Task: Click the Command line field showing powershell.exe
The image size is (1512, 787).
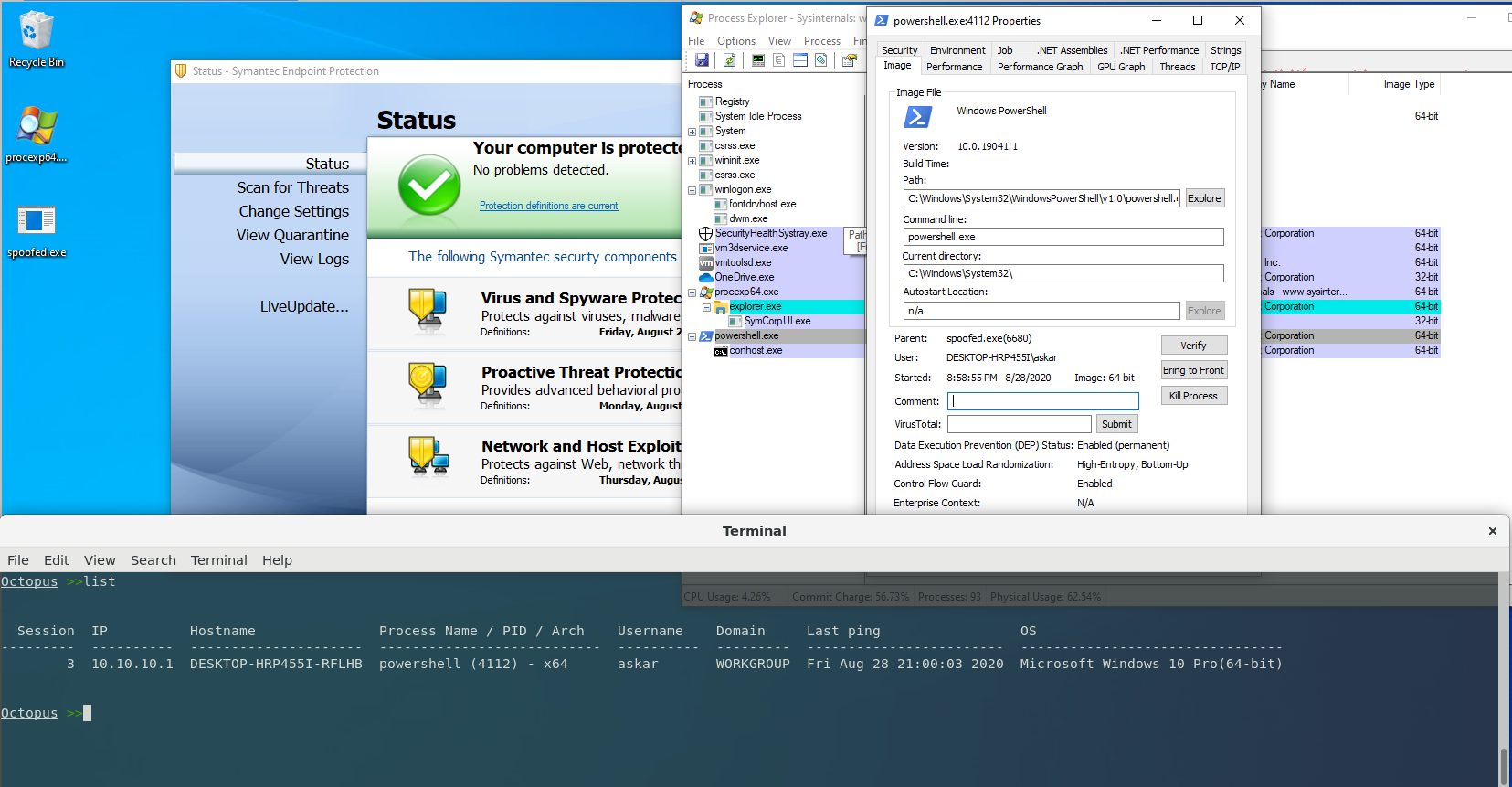Action: 1063,237
